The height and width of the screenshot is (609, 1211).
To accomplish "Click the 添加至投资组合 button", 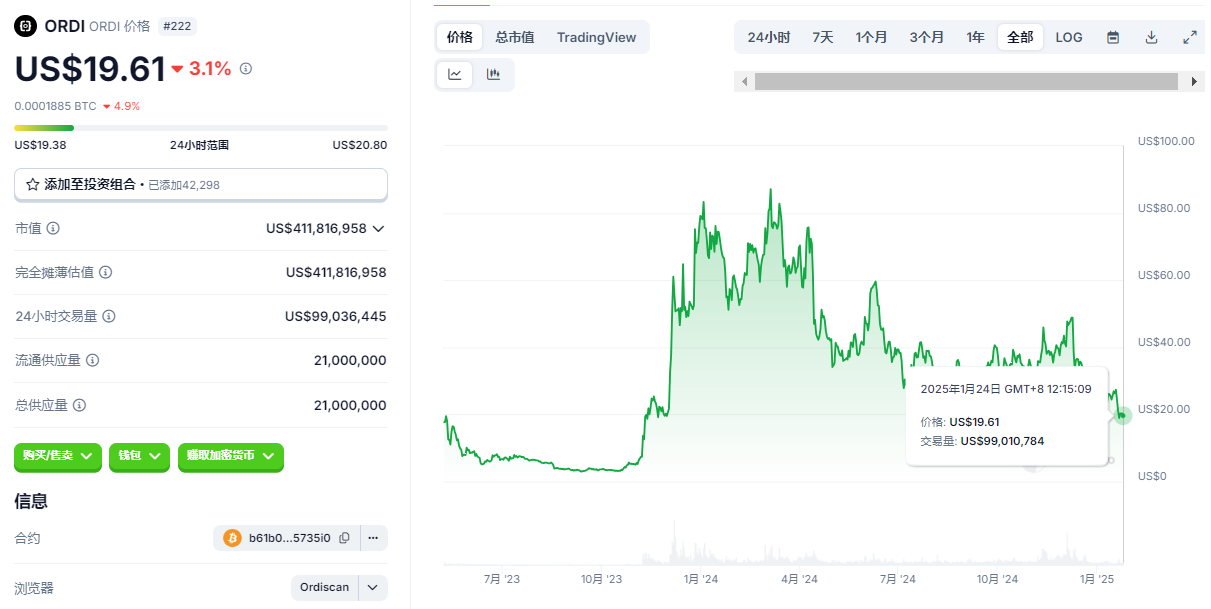I will click(x=201, y=185).
